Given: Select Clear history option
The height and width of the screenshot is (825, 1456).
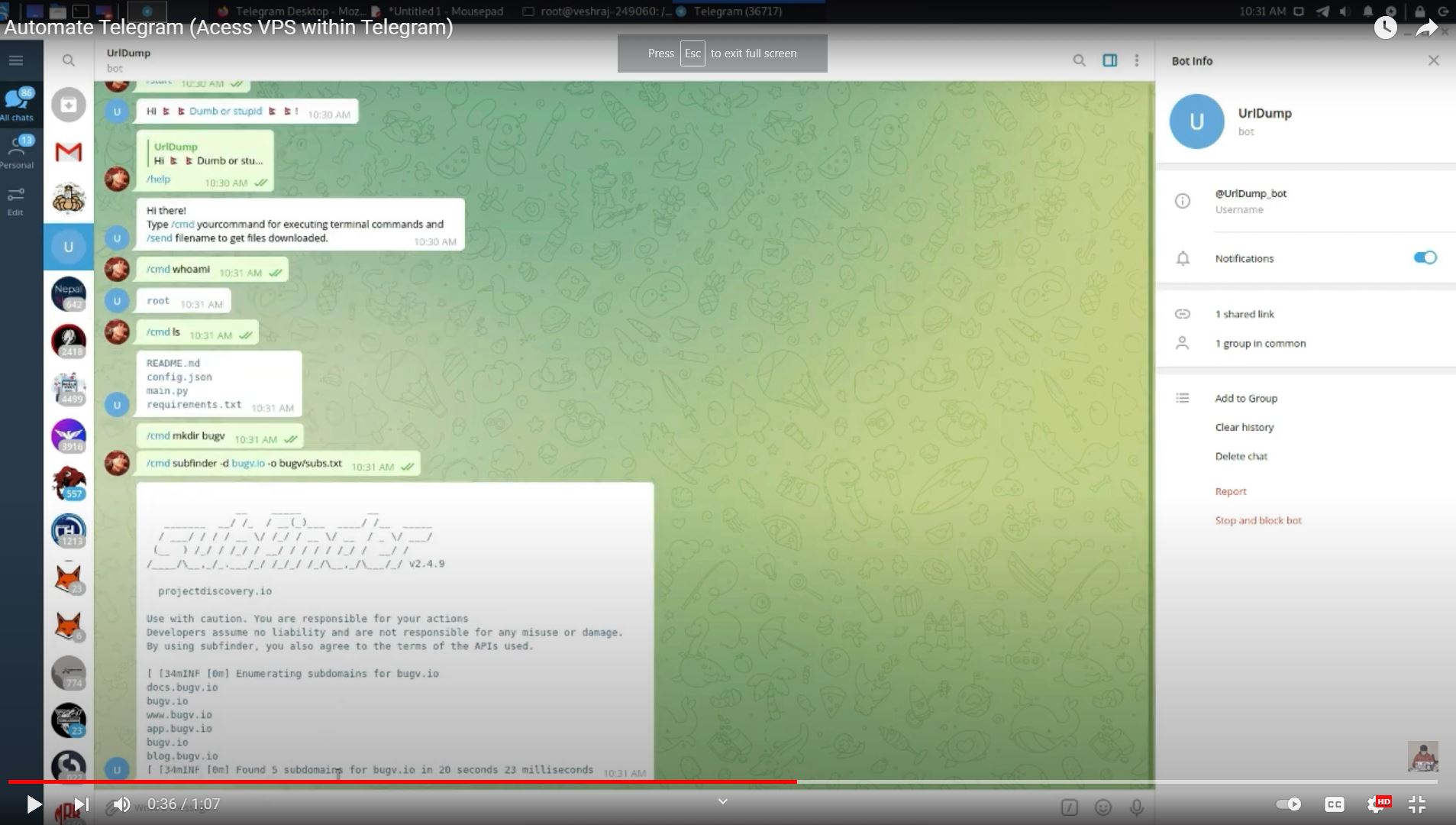Looking at the screenshot, I should tap(1245, 428).
